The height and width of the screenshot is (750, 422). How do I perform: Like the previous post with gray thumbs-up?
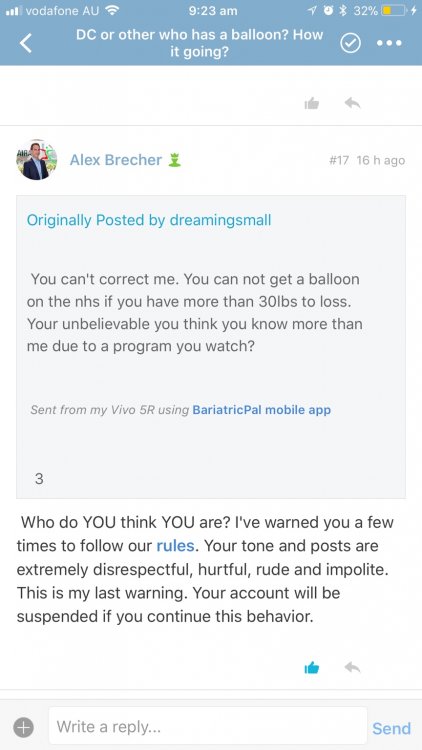(312, 103)
